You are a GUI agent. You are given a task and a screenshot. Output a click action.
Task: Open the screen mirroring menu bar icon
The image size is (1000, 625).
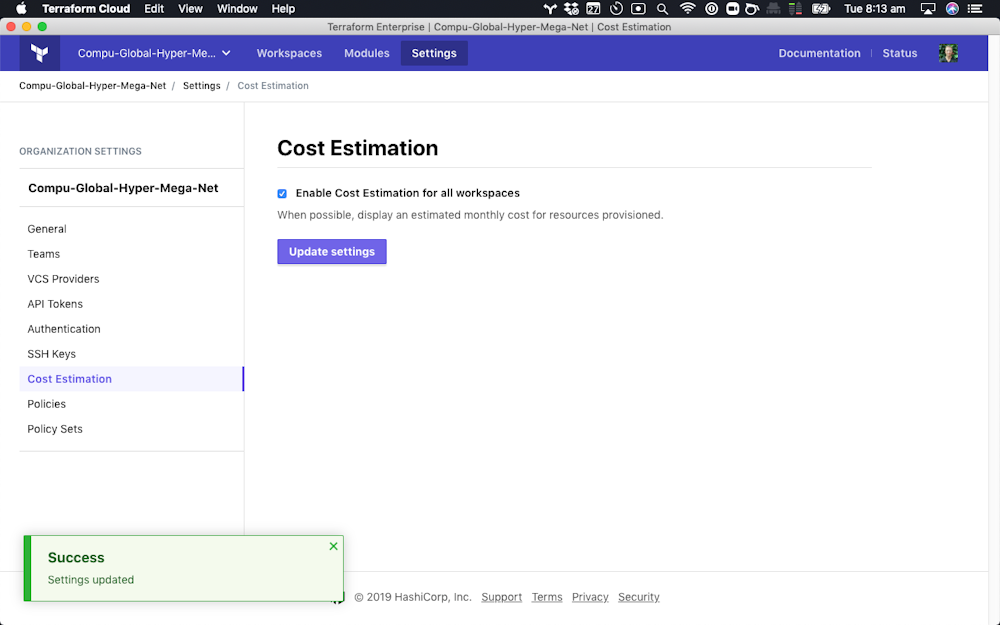click(930, 8)
